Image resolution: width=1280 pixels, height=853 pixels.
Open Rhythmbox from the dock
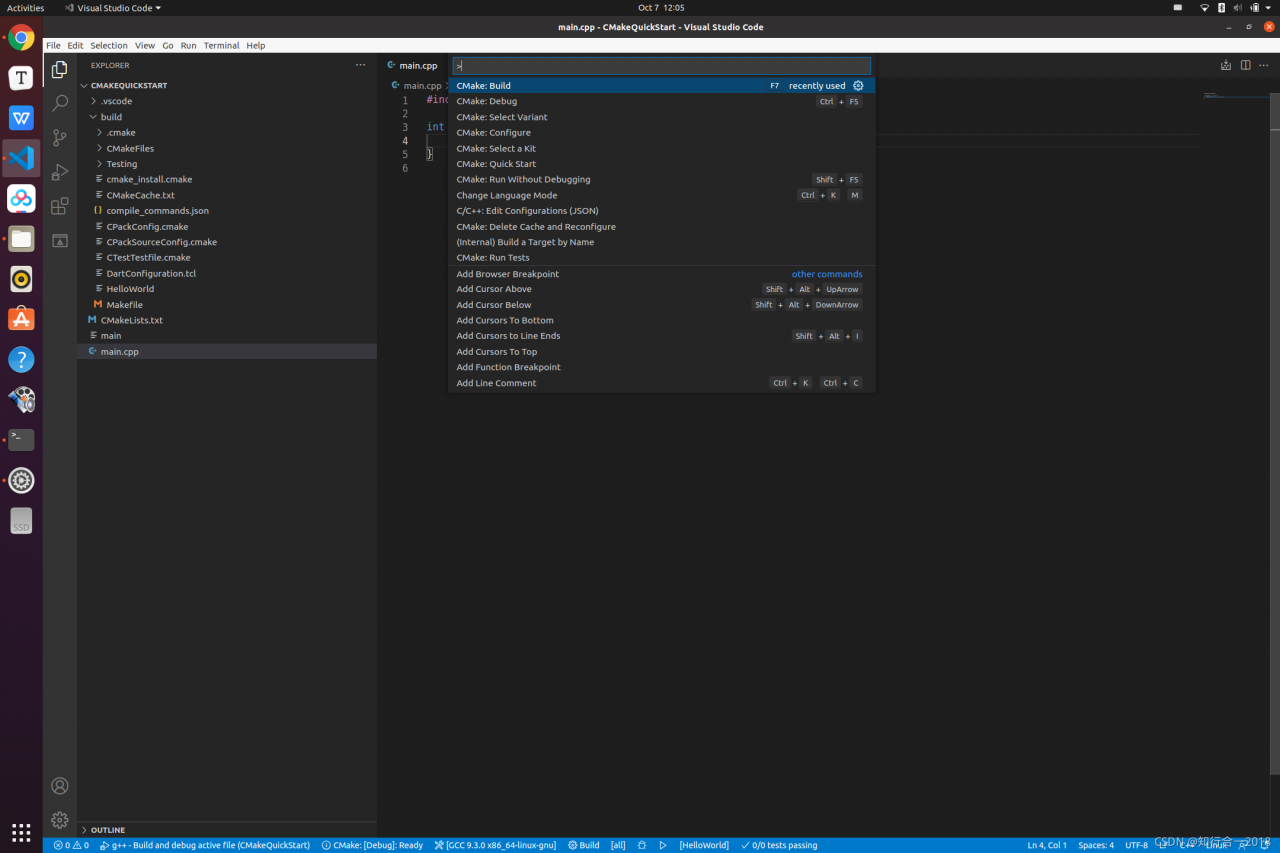(x=21, y=279)
